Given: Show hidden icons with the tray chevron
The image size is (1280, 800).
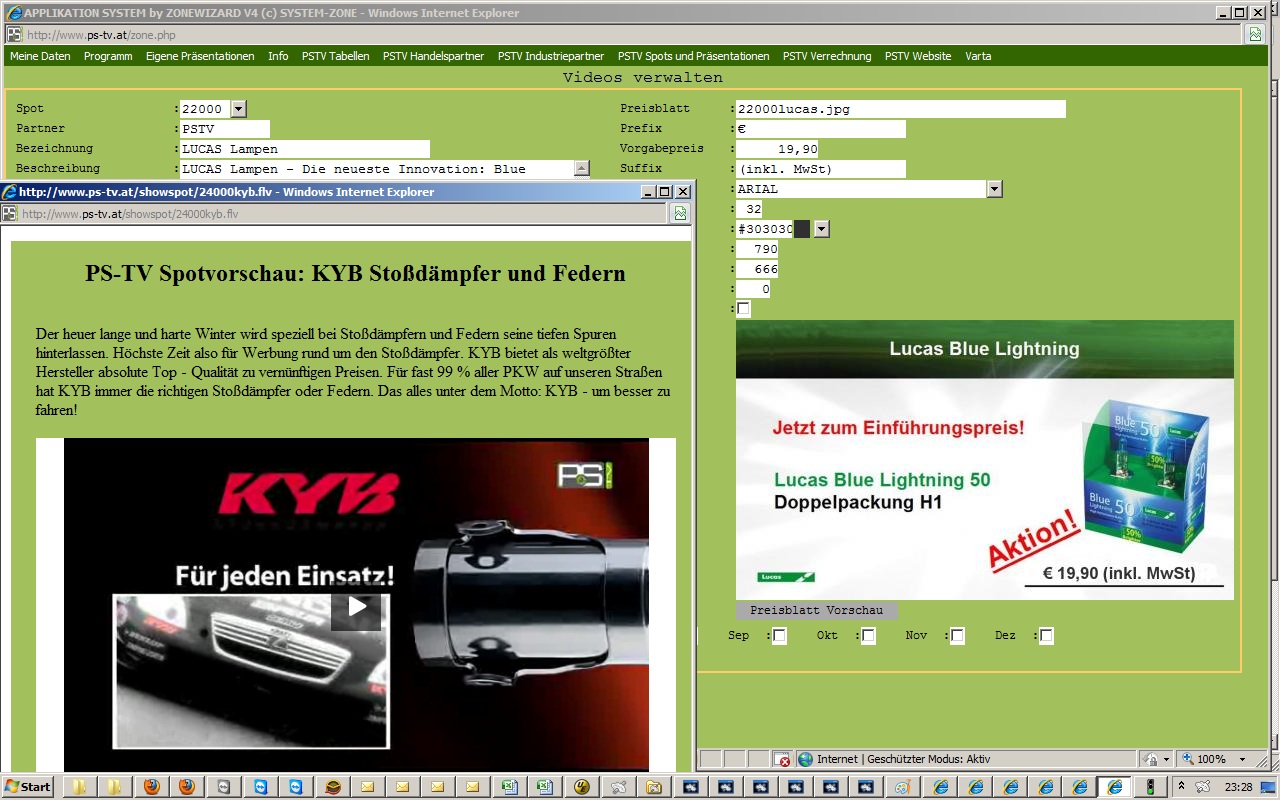Looking at the screenshot, I should pyautogui.click(x=1182, y=786).
